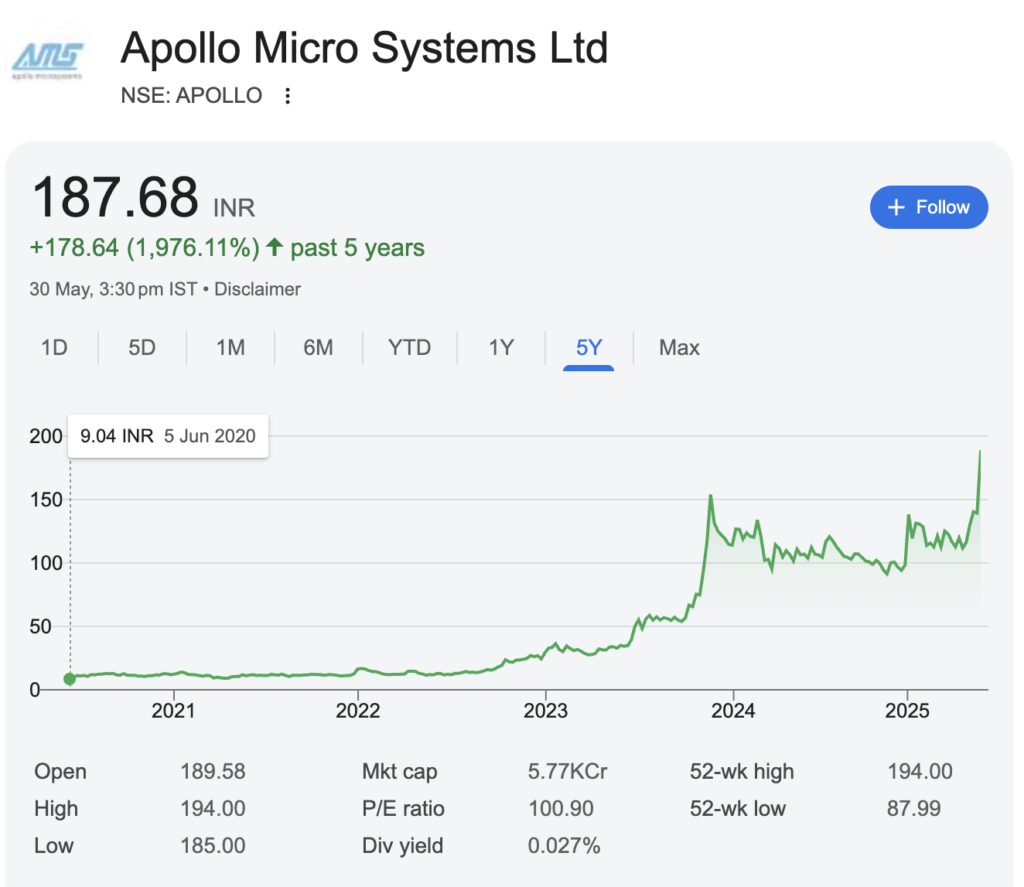Open the three-dot more options menu
Screen dimensions: 1024x887
click(x=287, y=96)
